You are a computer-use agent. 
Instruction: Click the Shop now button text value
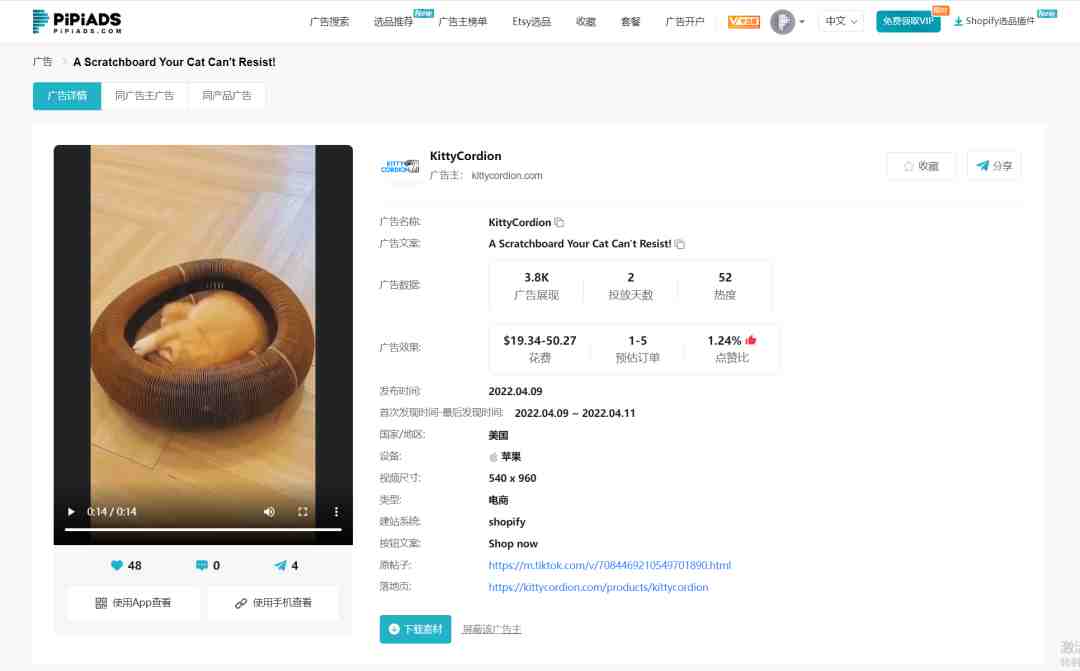tap(513, 544)
